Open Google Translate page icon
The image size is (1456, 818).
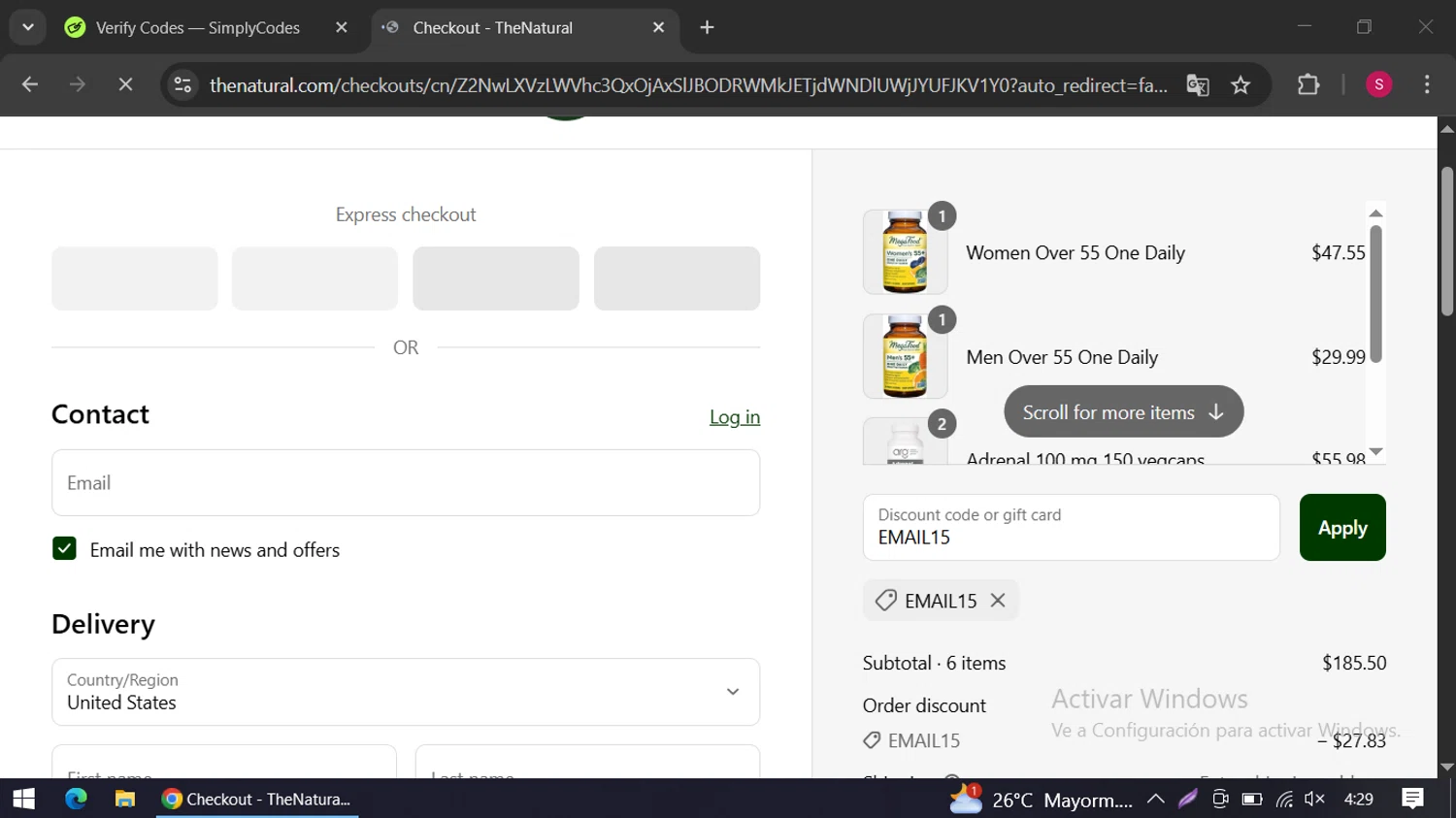(x=1198, y=85)
